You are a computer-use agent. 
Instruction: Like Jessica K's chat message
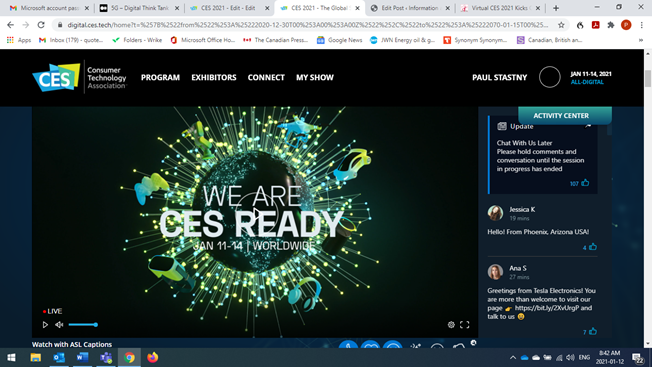pos(593,247)
